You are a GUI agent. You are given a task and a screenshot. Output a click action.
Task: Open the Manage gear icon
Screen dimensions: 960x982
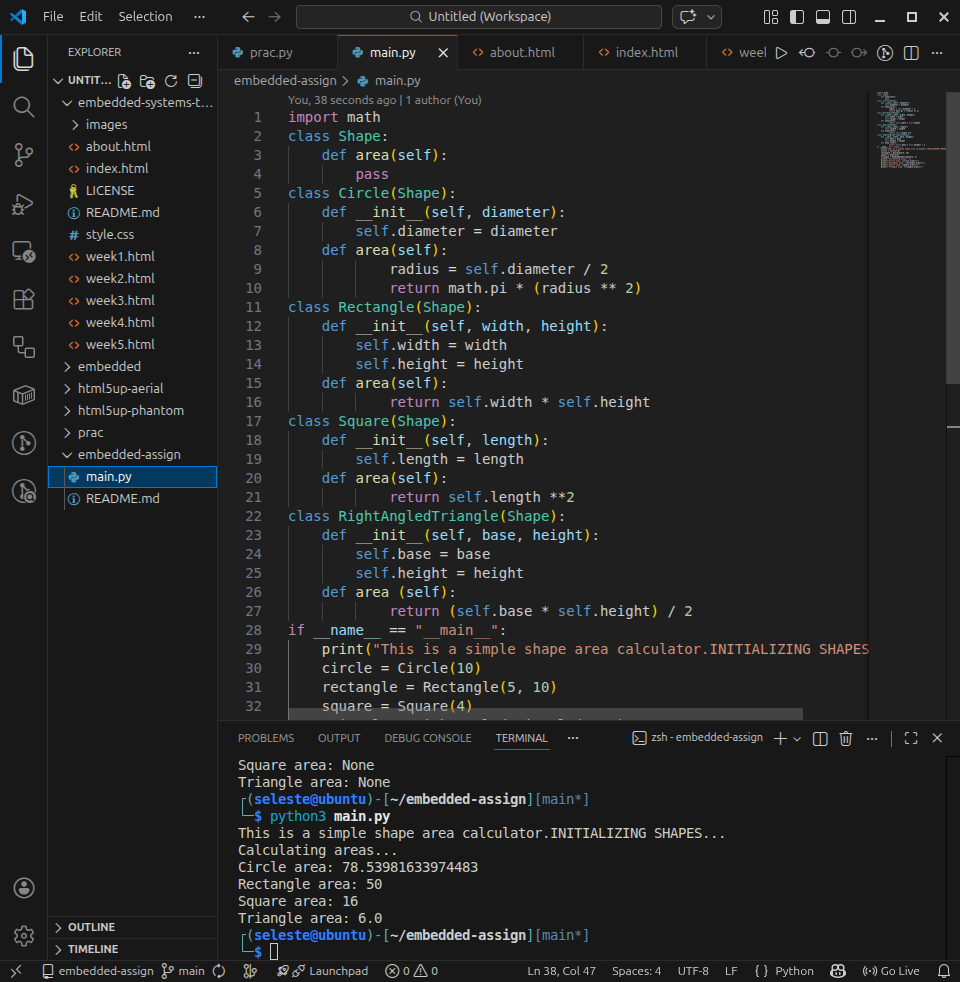(23, 936)
